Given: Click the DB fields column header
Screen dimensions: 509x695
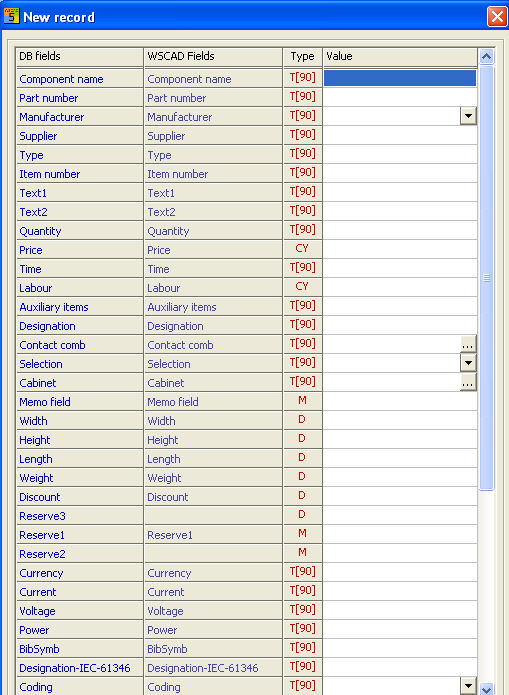Looking at the screenshot, I should tap(79, 57).
